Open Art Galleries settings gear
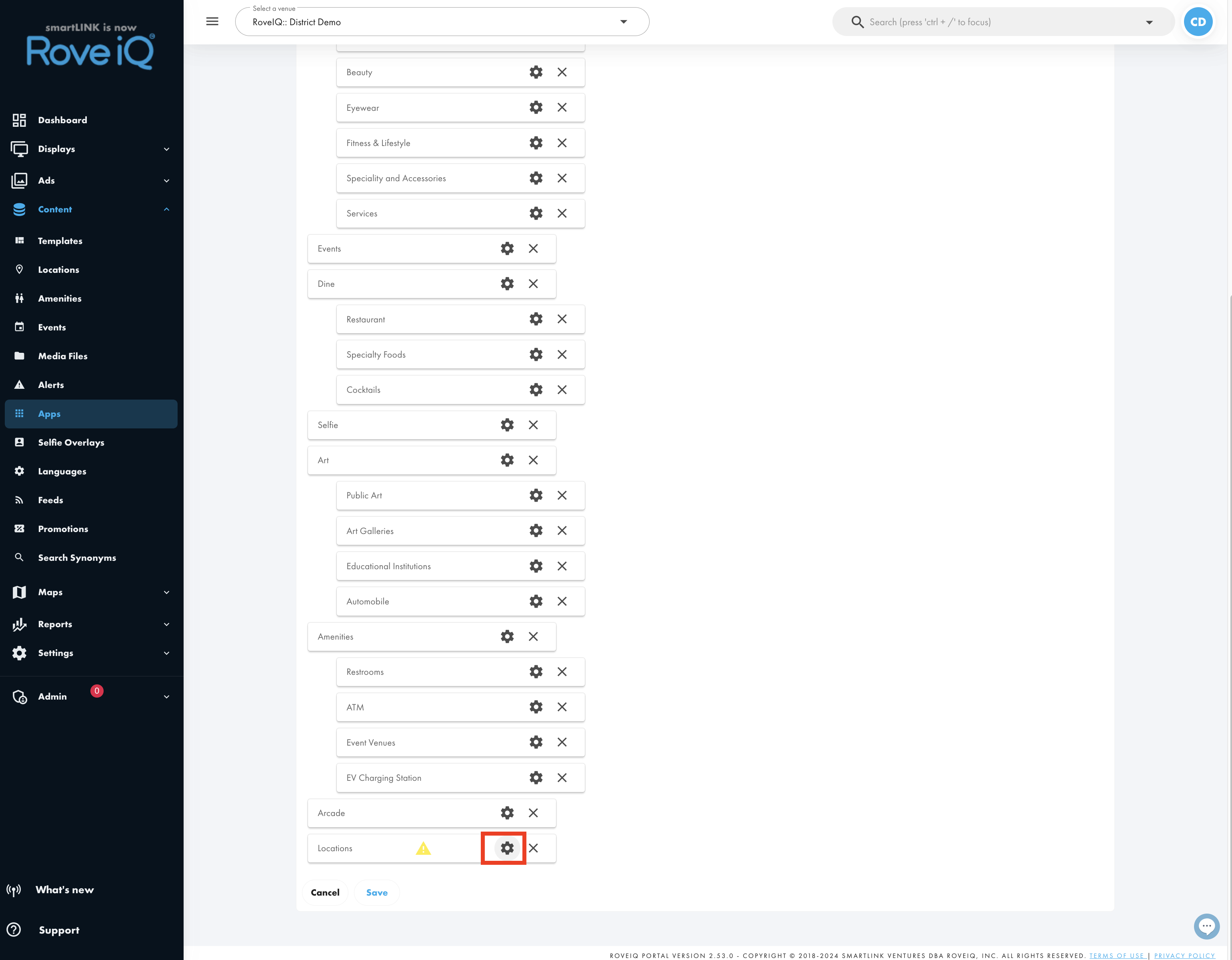 coord(535,531)
